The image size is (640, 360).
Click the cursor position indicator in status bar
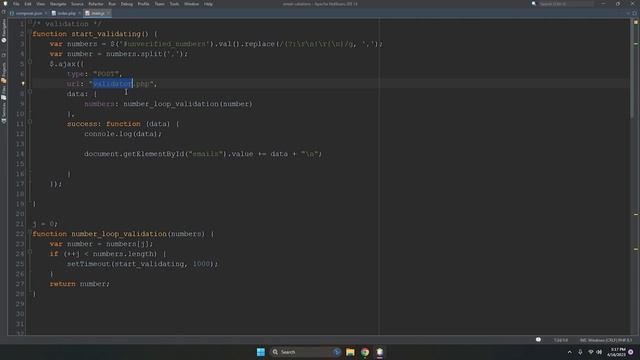click(x=561, y=340)
